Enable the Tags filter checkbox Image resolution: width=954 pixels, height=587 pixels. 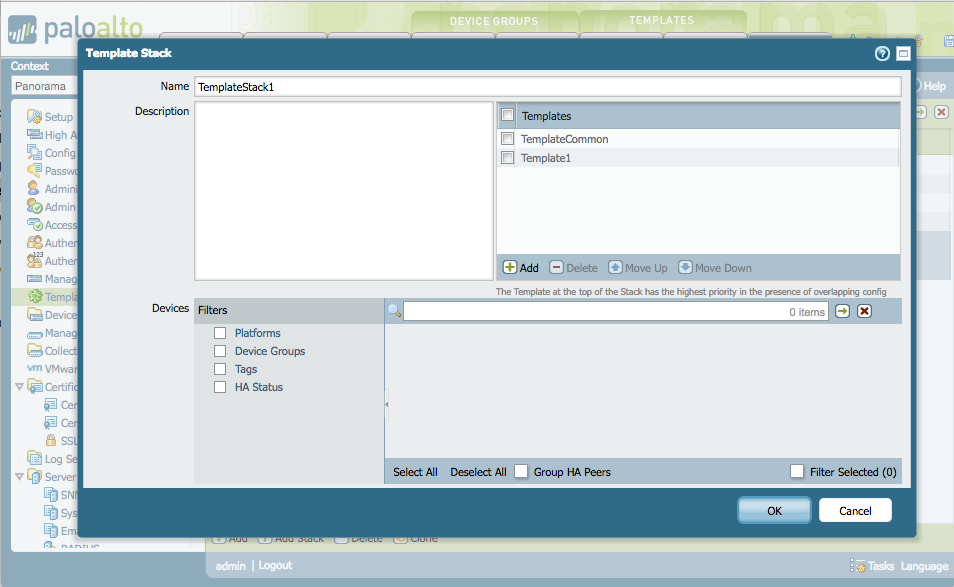coord(220,369)
